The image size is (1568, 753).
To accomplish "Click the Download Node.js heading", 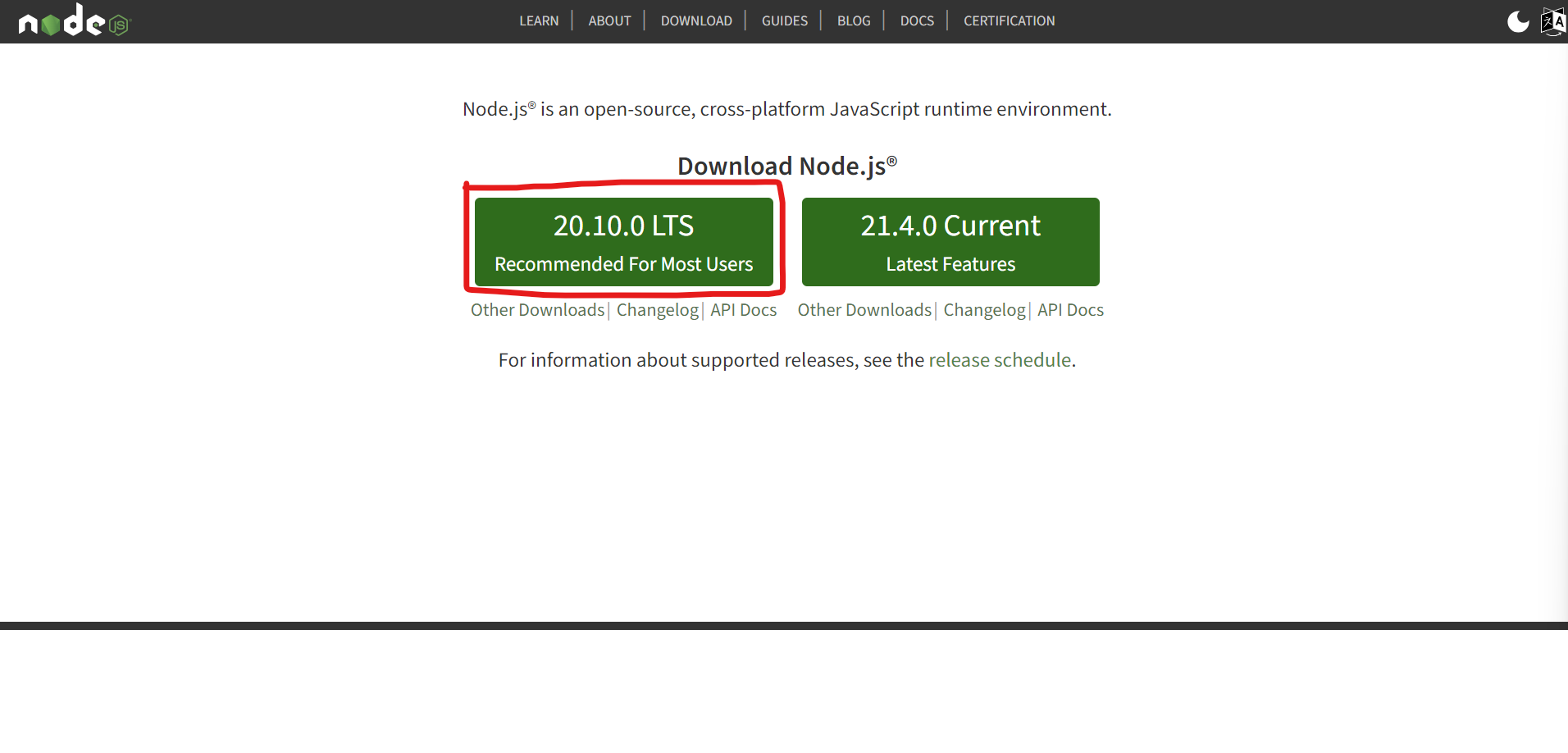I will (x=787, y=166).
